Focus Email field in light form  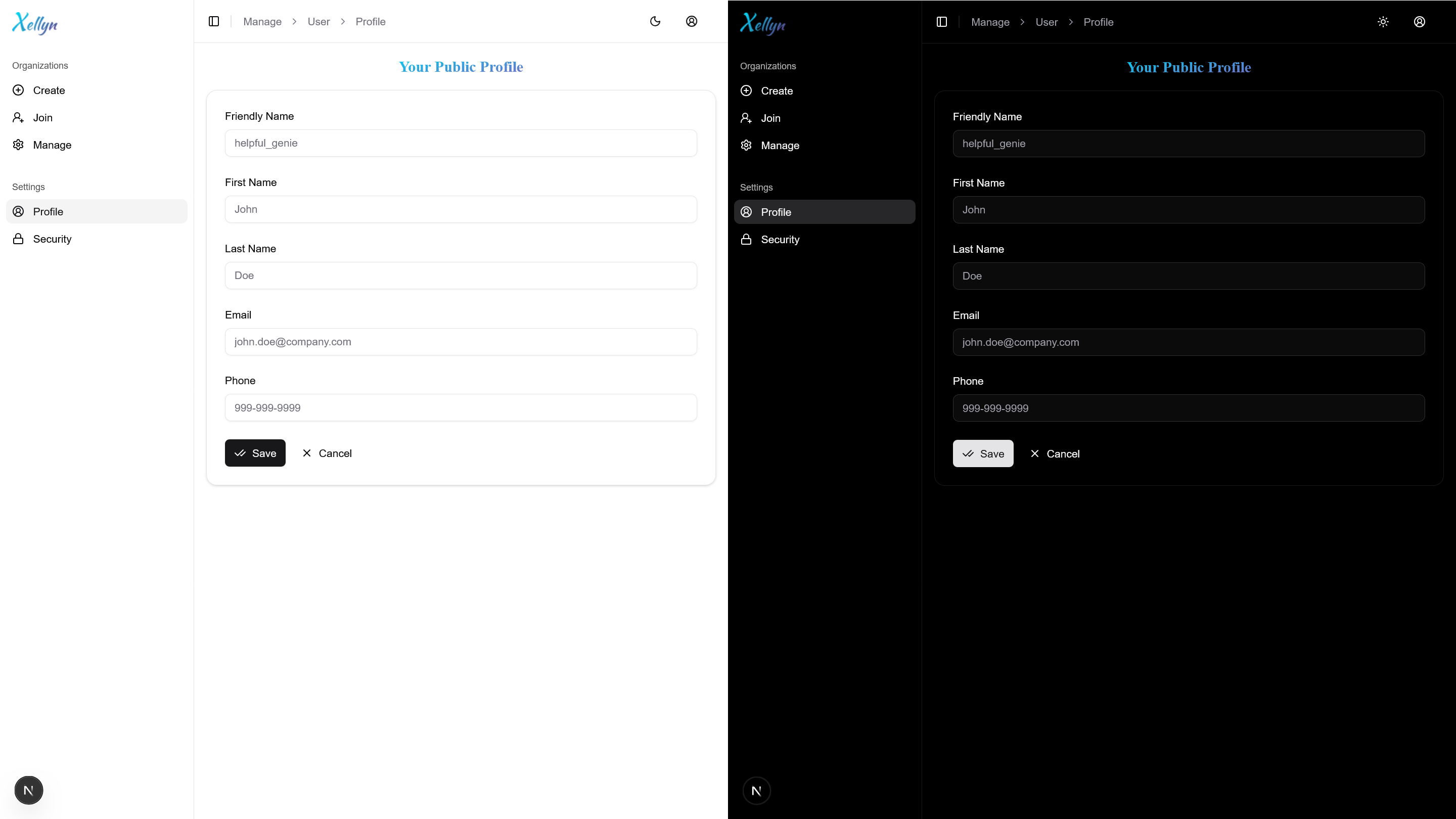[x=461, y=341]
